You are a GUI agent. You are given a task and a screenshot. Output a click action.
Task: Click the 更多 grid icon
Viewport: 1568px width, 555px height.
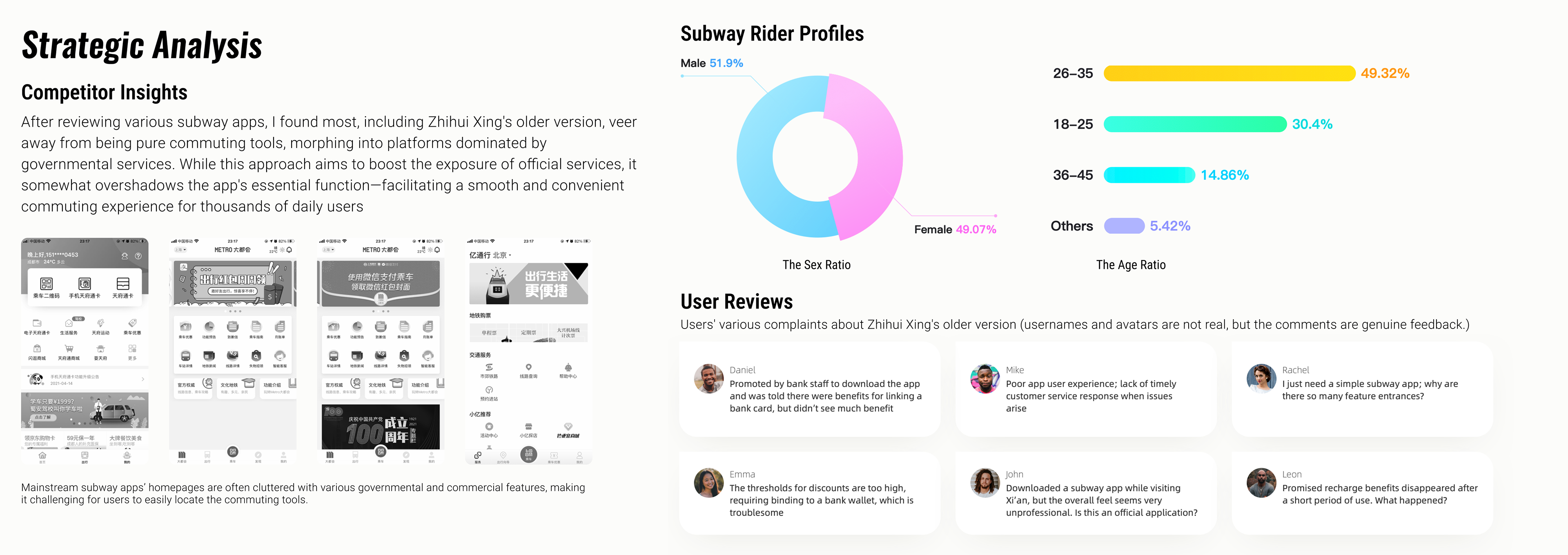click(x=132, y=349)
